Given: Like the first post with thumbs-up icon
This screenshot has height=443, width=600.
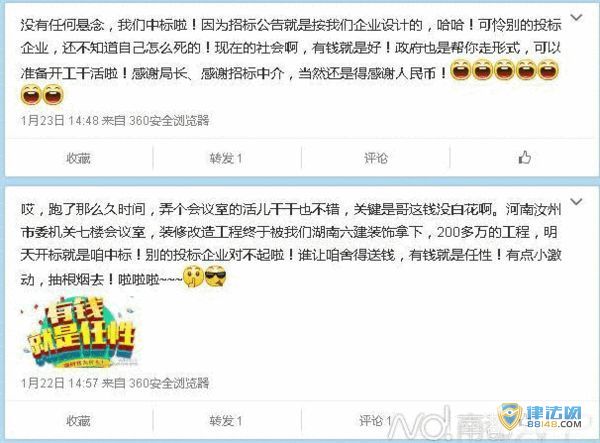Looking at the screenshot, I should [x=525, y=157].
